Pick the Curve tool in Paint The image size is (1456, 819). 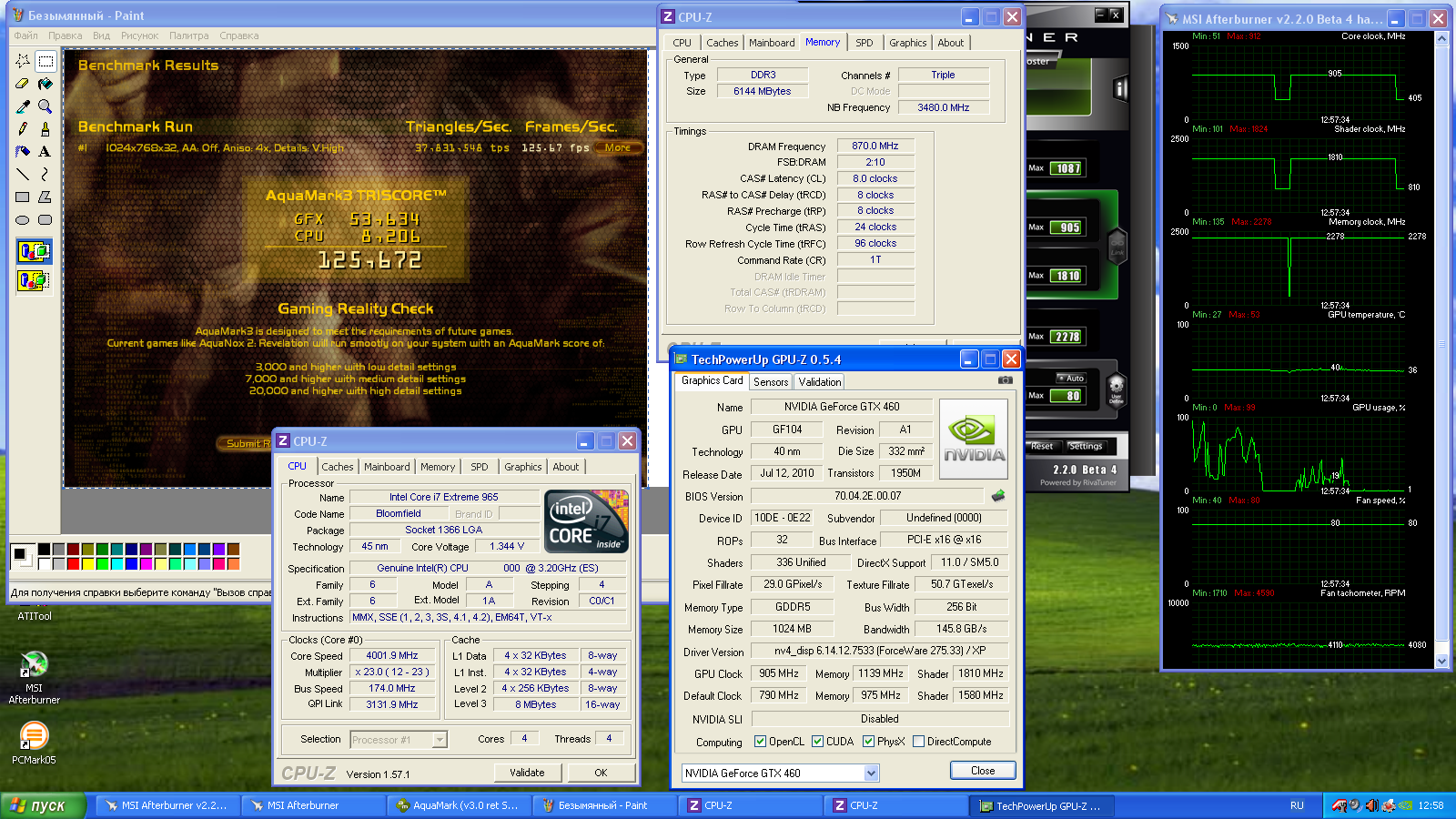(45, 174)
